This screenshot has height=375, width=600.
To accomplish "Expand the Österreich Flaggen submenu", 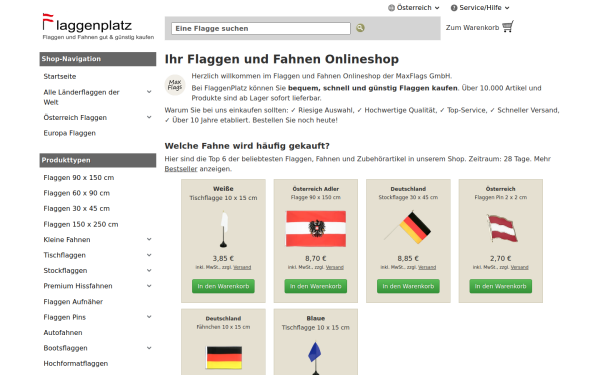I will pyautogui.click(x=149, y=117).
